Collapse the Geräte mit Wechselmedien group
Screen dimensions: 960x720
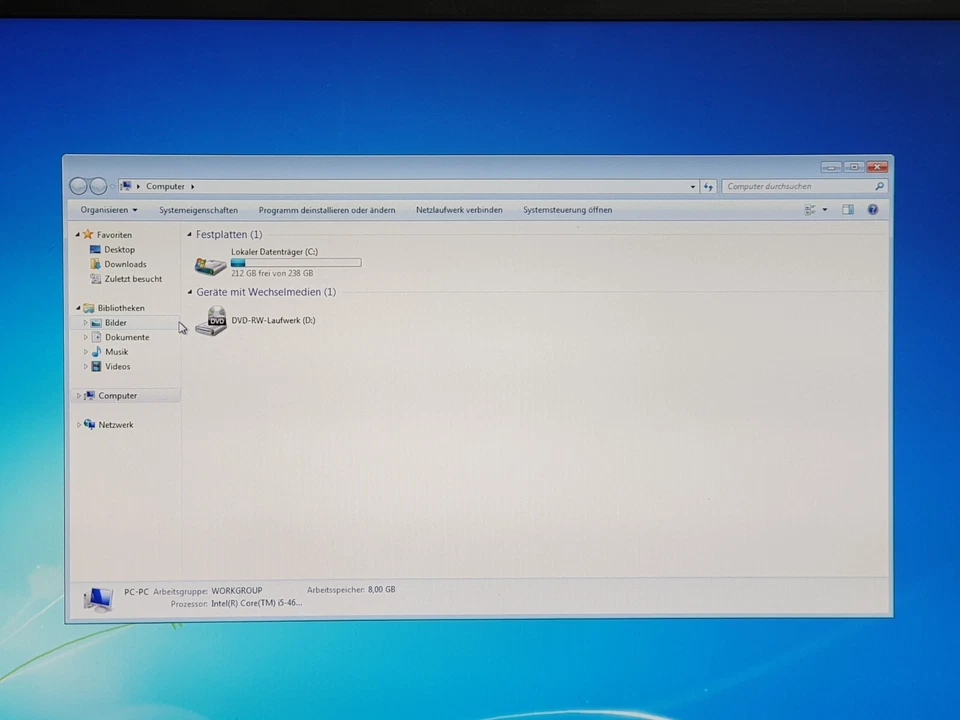pyautogui.click(x=189, y=292)
